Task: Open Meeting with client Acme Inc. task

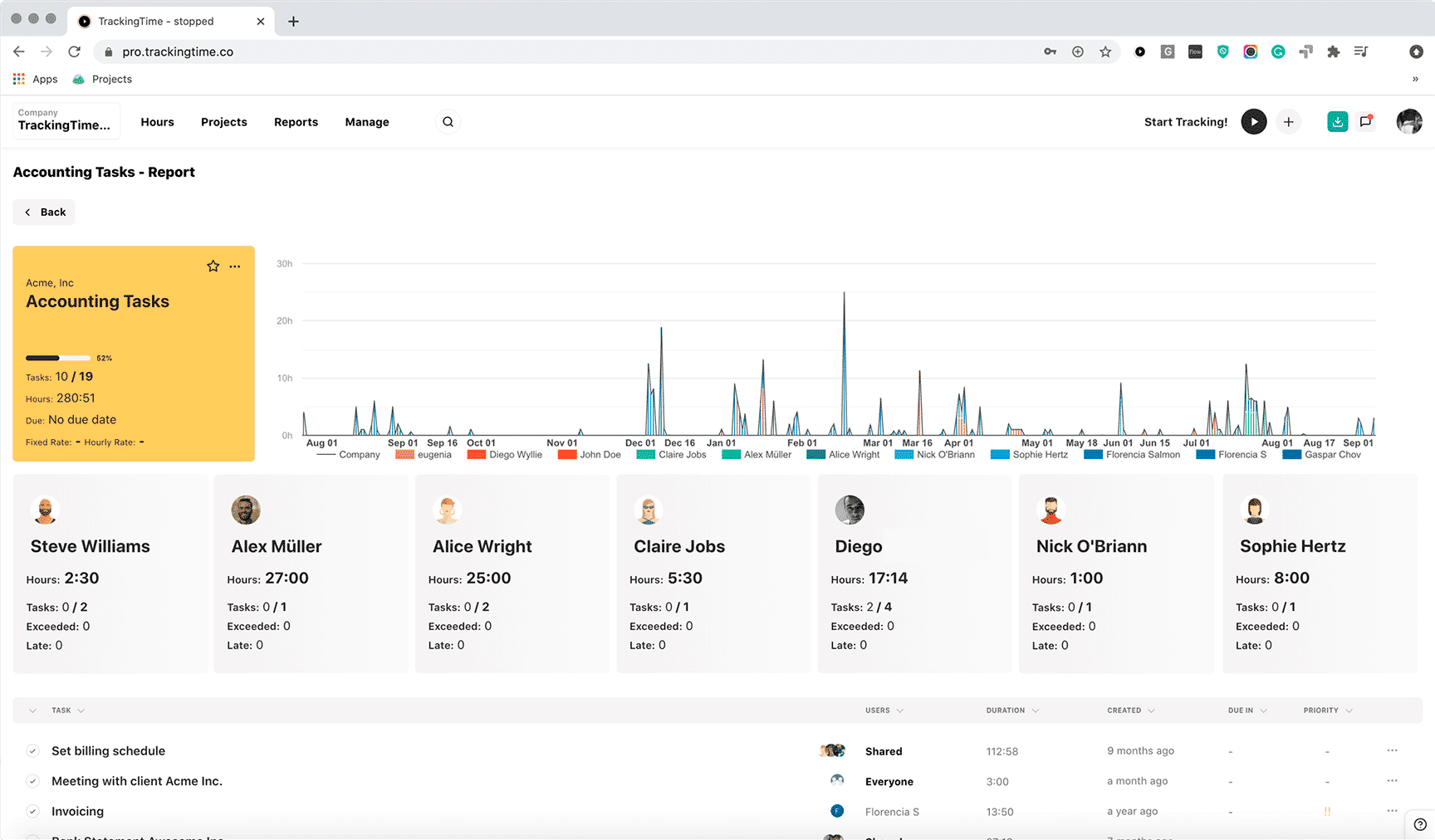Action: click(137, 781)
